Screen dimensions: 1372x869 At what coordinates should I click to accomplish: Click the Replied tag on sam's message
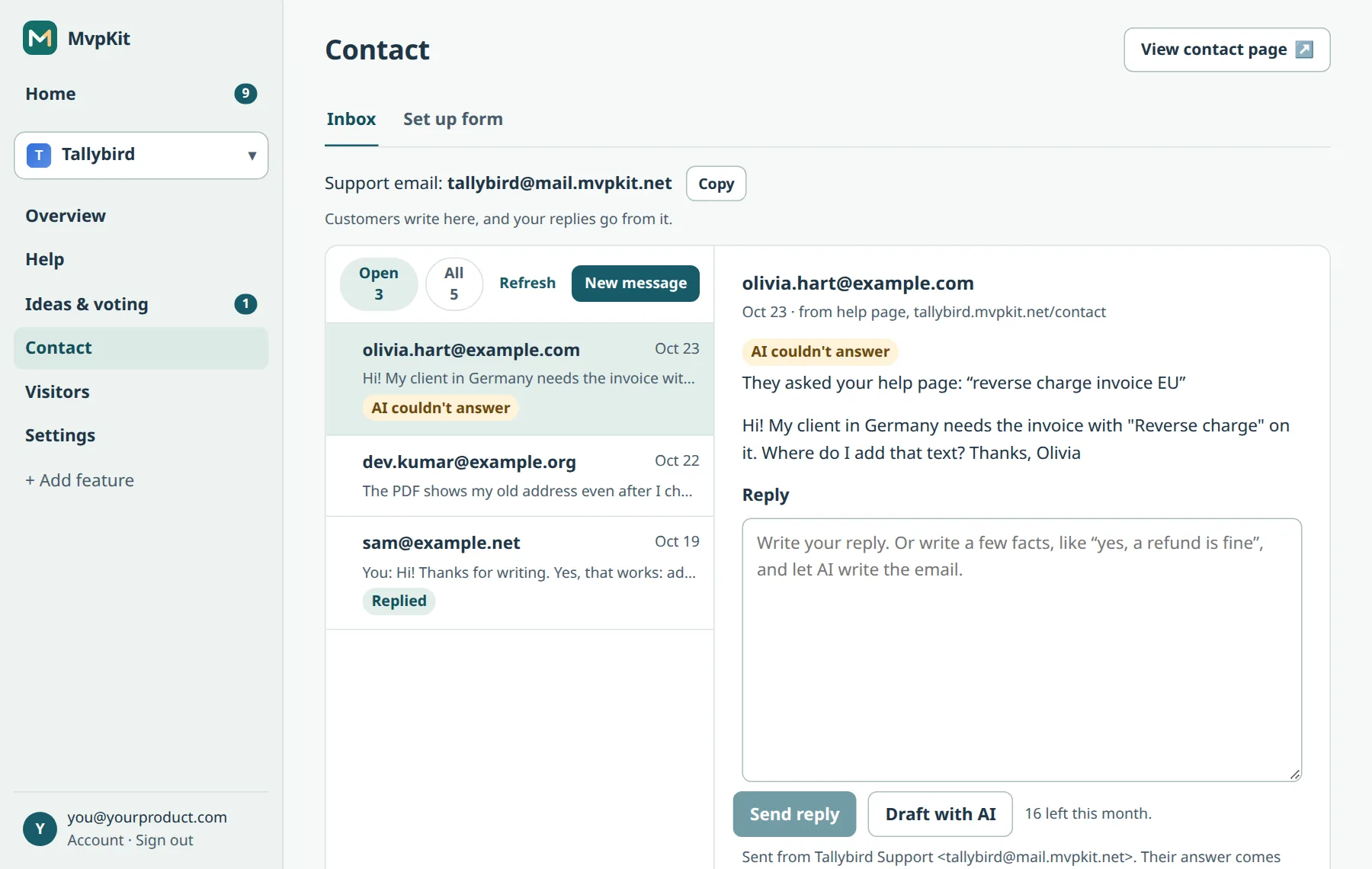click(x=399, y=601)
